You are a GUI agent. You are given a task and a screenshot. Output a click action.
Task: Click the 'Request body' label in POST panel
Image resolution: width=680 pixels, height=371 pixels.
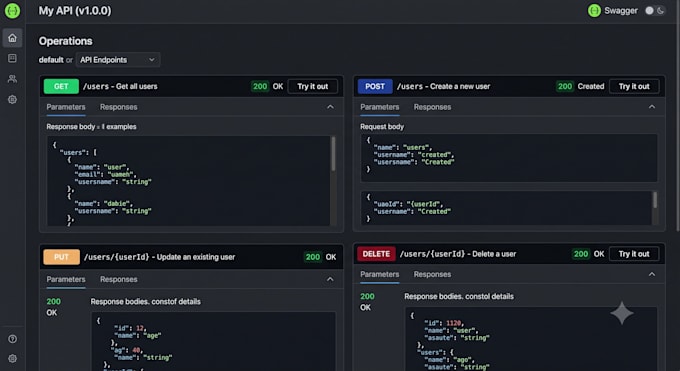(382, 127)
